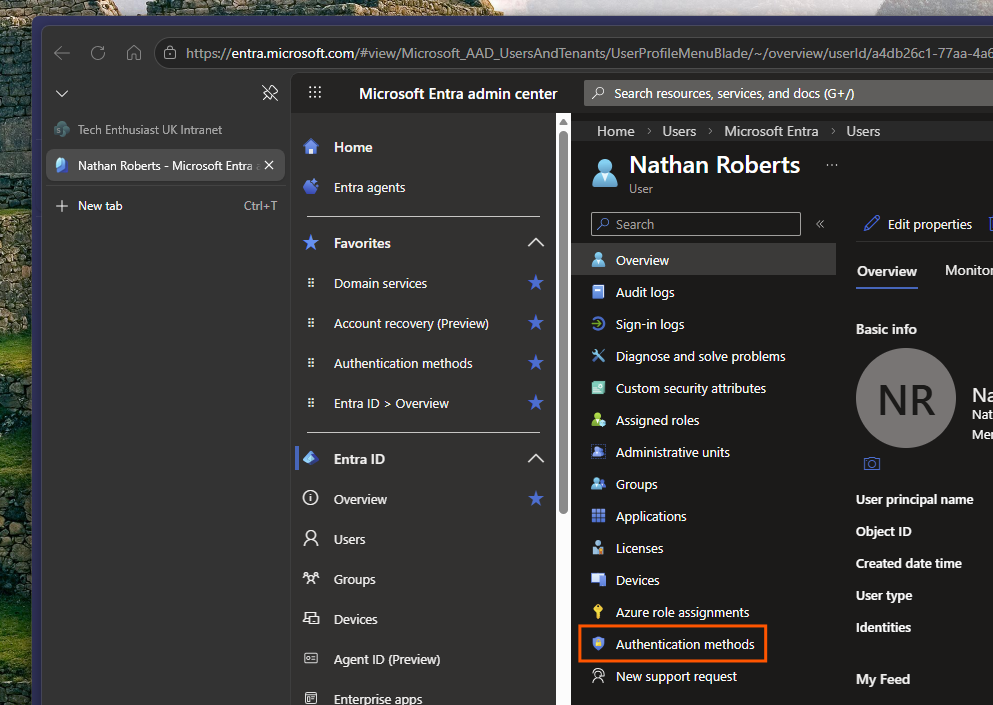This screenshot has height=705, width=993.
Task: Open a New tab
Action: [165, 206]
